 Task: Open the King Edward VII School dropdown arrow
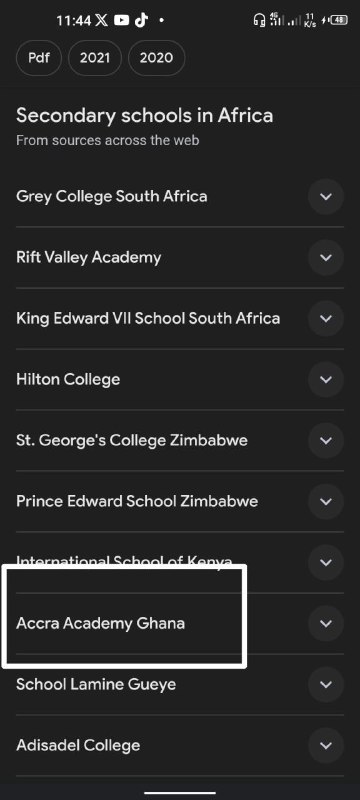[x=326, y=318]
